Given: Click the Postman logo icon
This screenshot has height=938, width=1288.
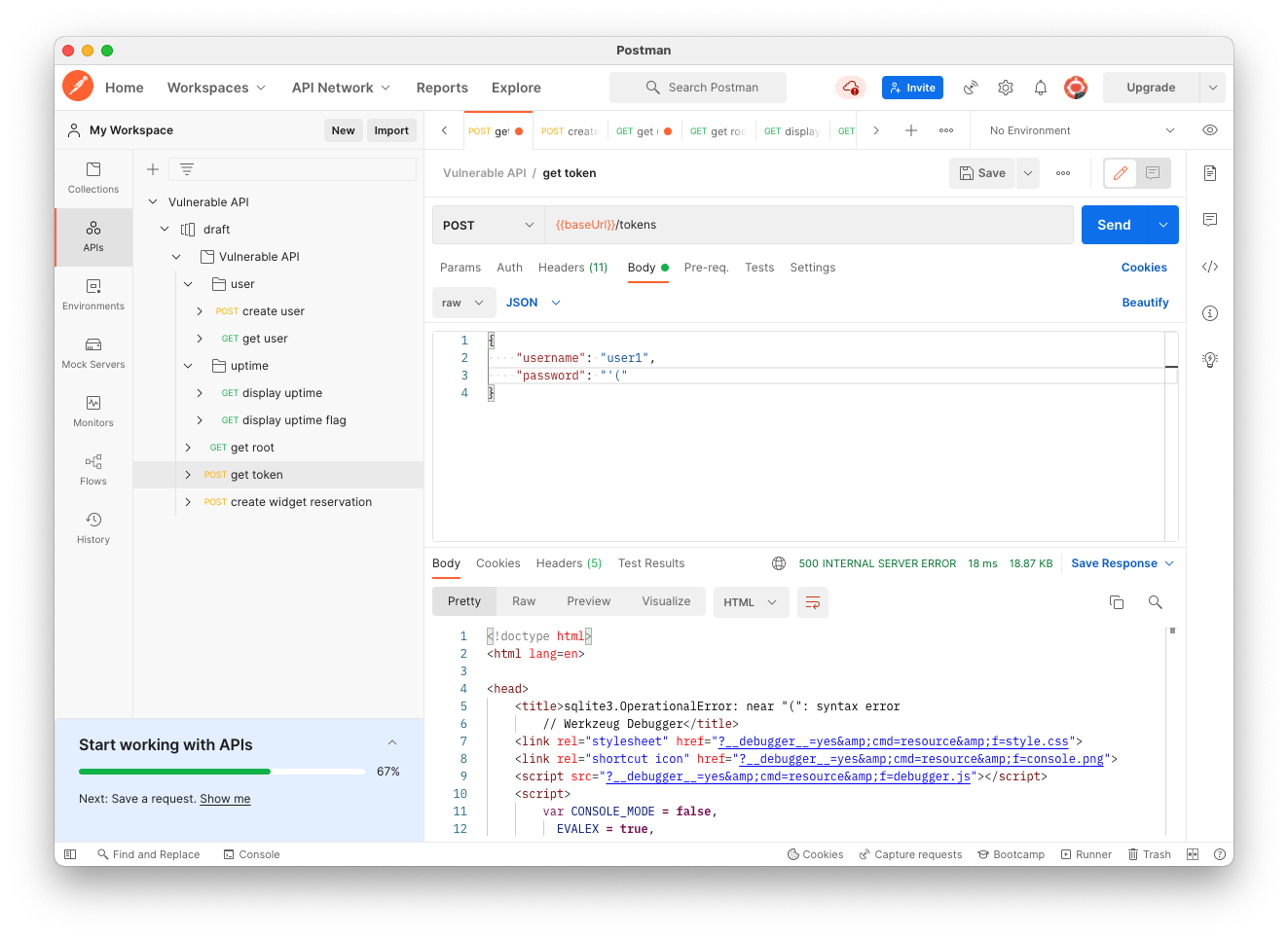Looking at the screenshot, I should [x=78, y=87].
